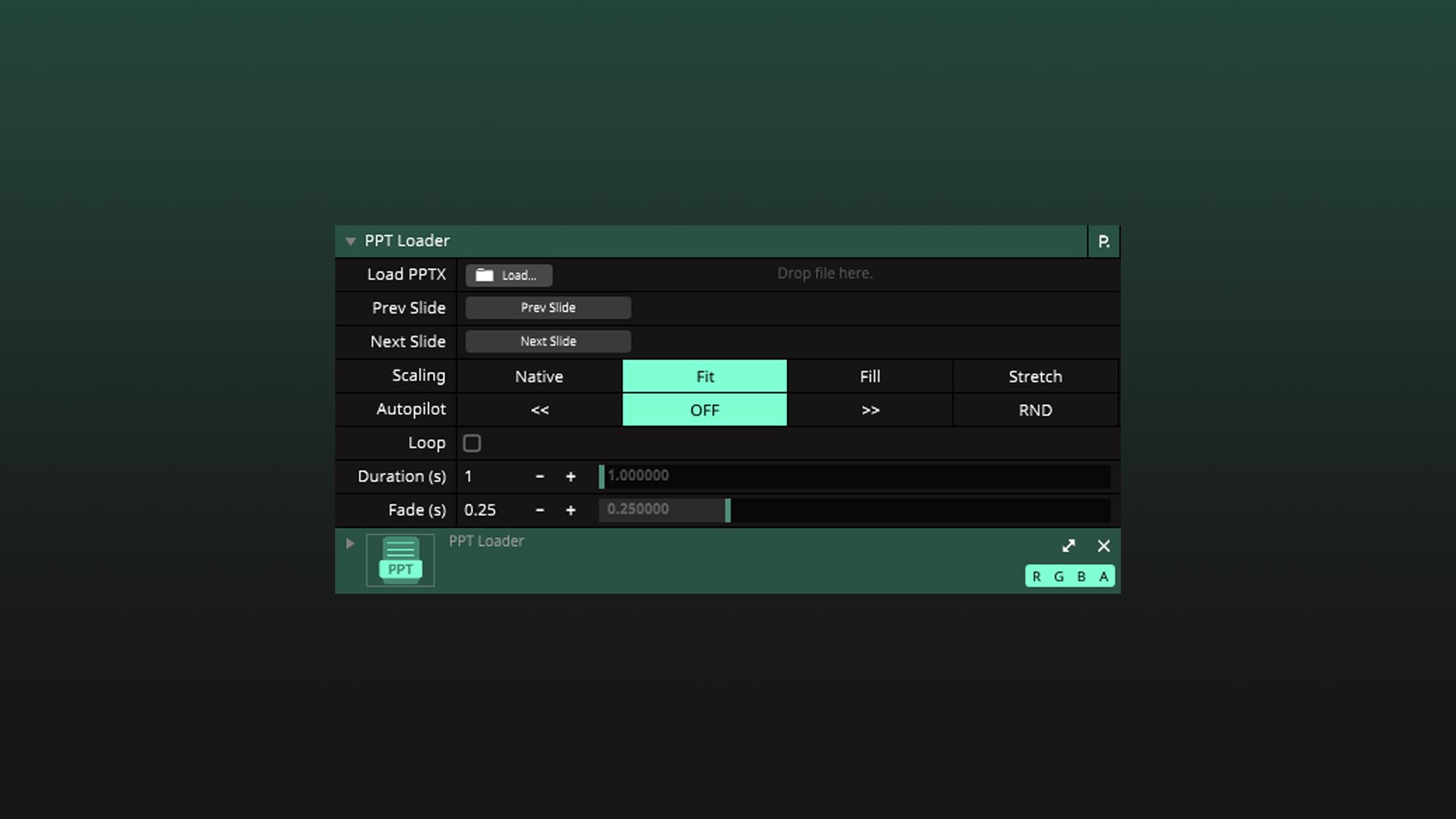This screenshot has height=819, width=1456.
Task: Increase Duration with plus stepper
Action: 570,476
